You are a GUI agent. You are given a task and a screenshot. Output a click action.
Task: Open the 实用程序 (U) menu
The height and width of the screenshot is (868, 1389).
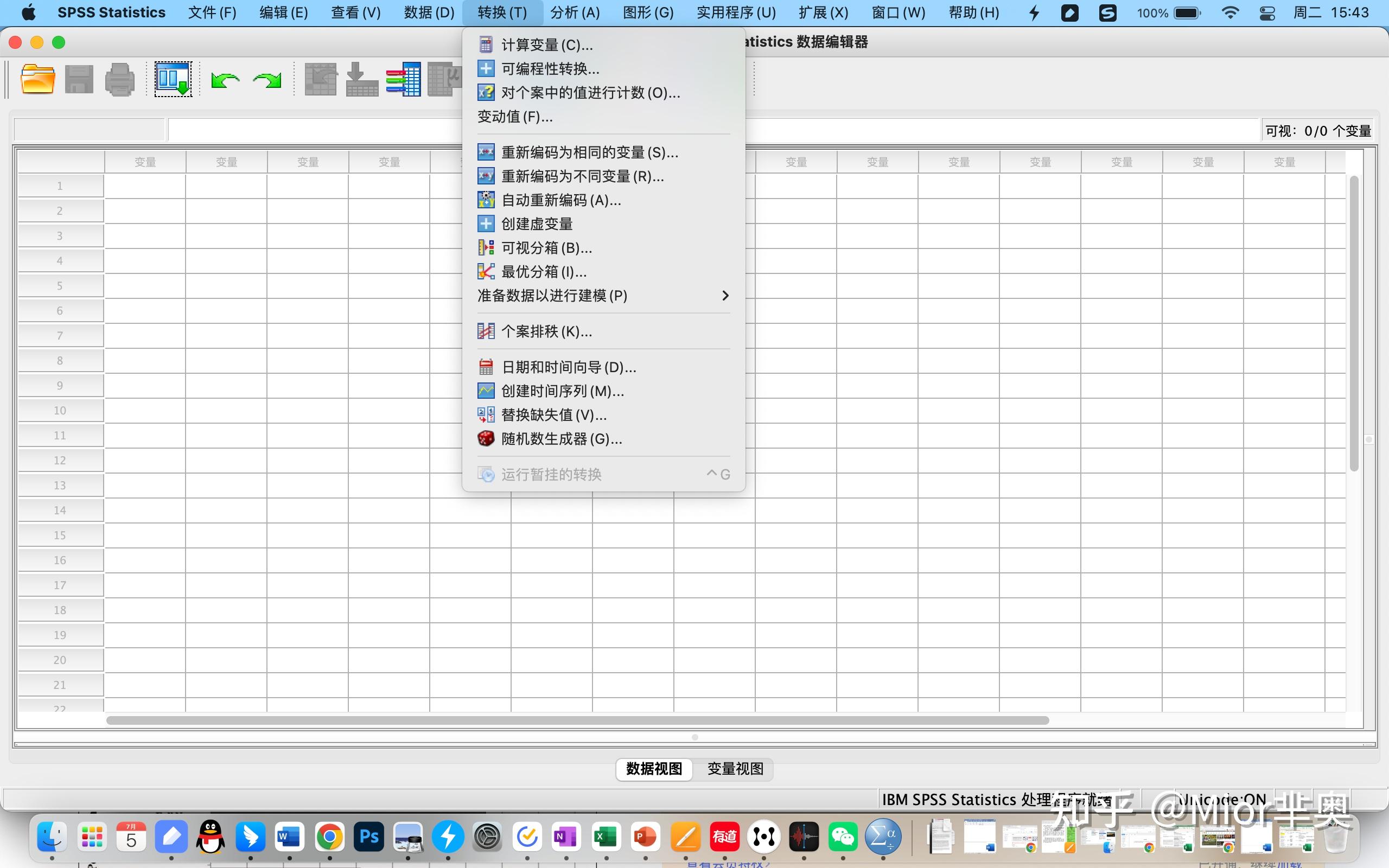point(736,12)
